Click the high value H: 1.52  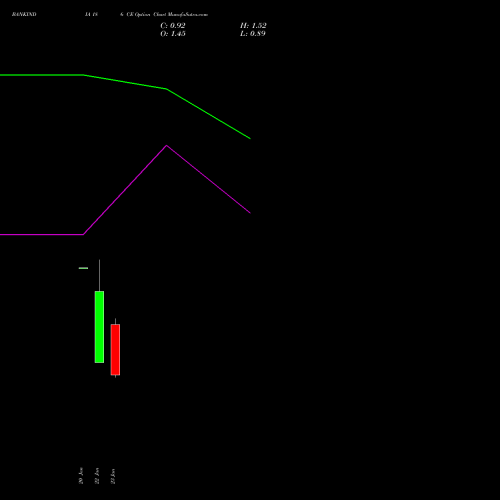point(253,26)
